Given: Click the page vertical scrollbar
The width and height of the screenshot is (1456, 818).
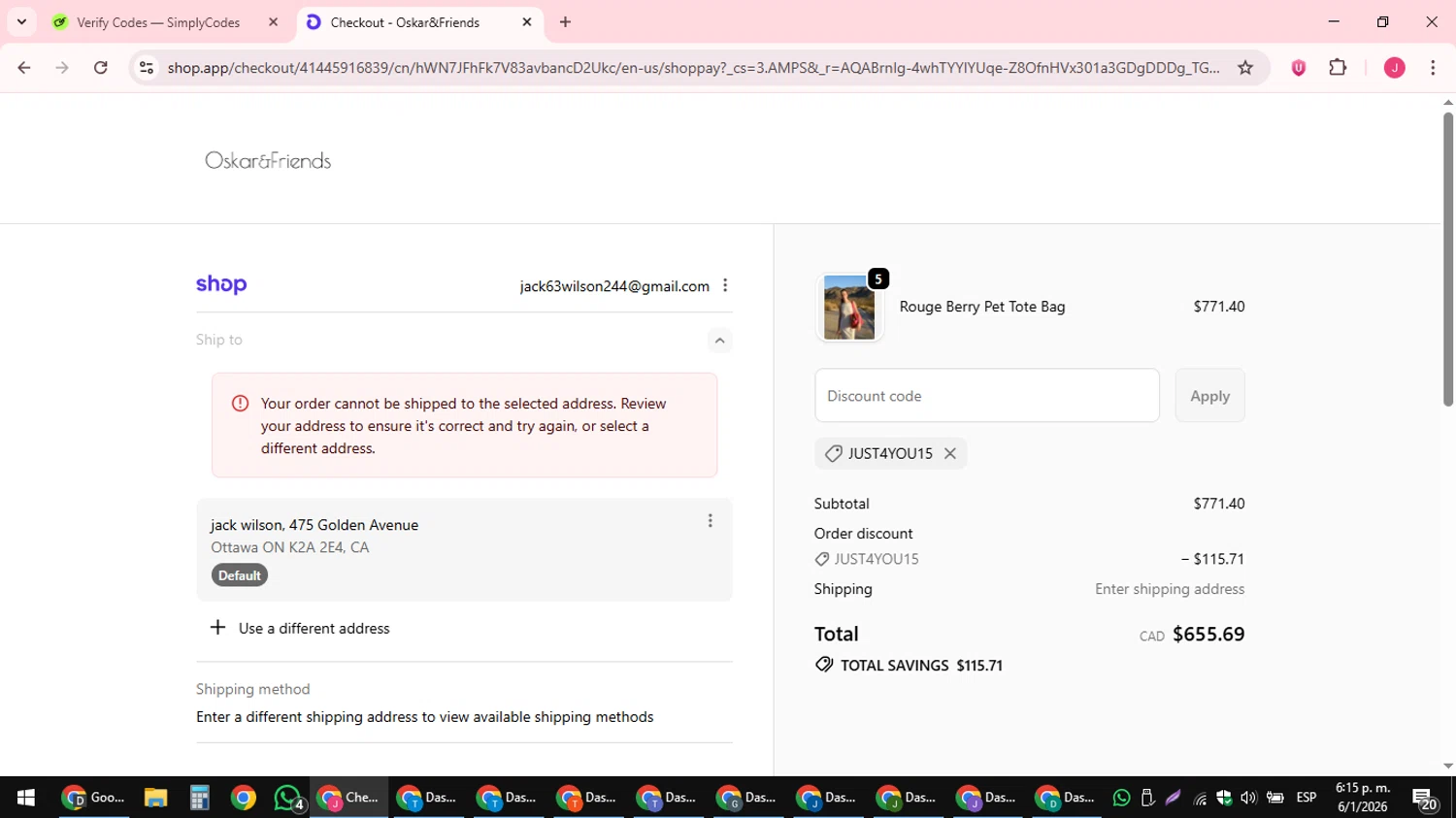Looking at the screenshot, I should click(x=1448, y=259).
